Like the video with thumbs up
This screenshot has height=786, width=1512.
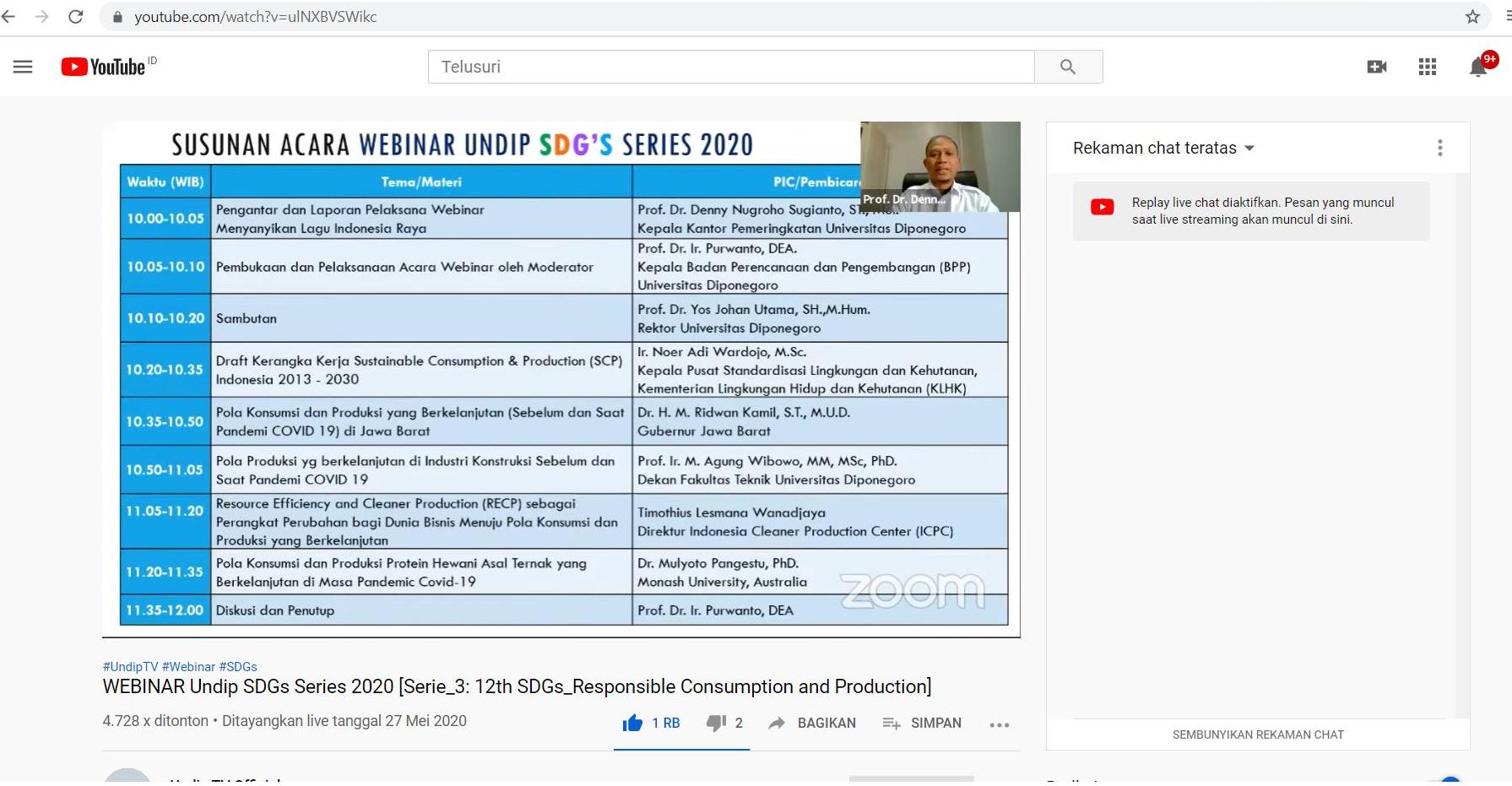pyautogui.click(x=632, y=723)
